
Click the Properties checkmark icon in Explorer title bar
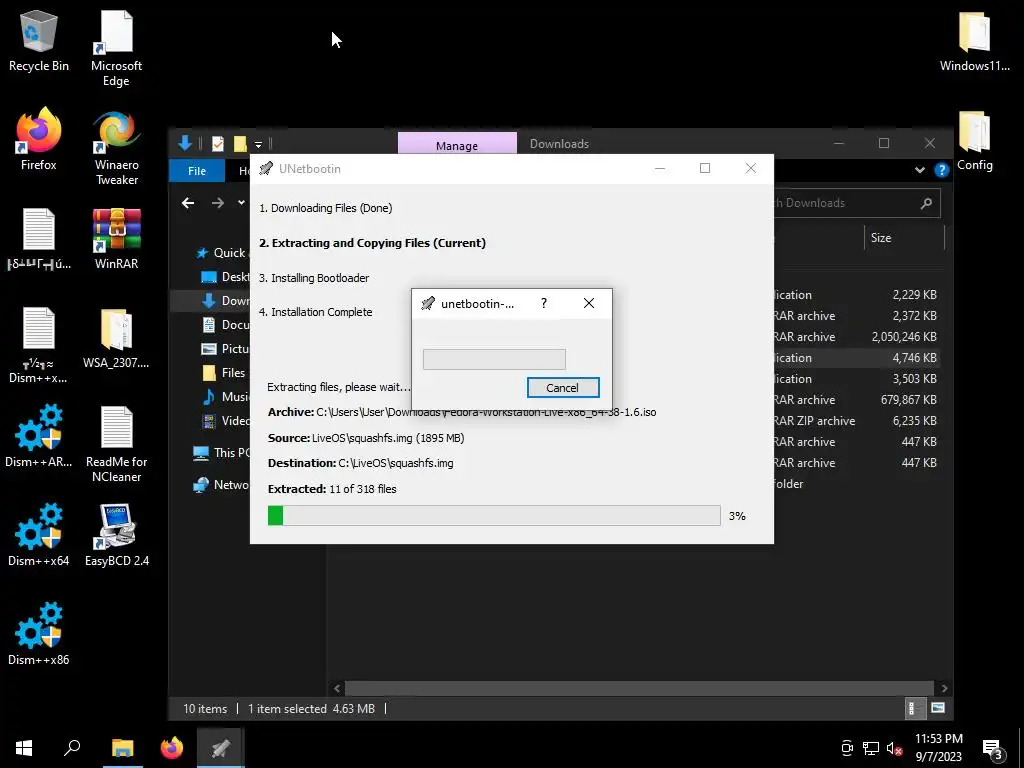(x=218, y=144)
